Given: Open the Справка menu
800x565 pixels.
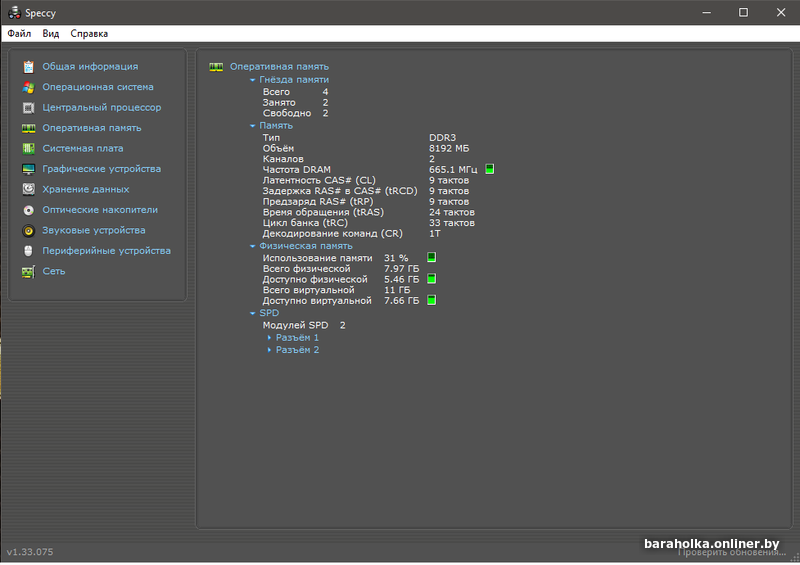Looking at the screenshot, I should [89, 34].
